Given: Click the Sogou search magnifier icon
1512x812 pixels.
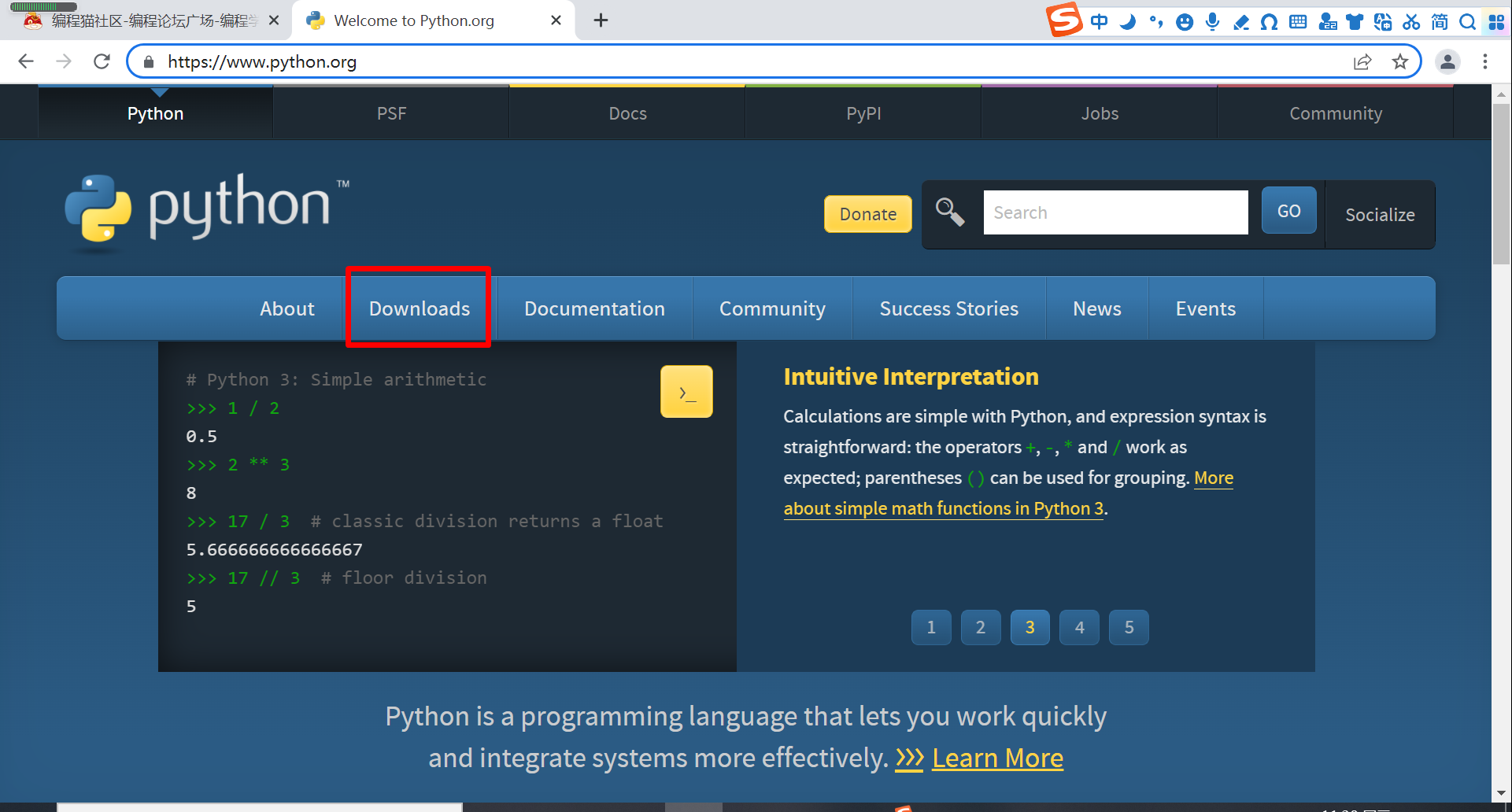Looking at the screenshot, I should 1467,22.
